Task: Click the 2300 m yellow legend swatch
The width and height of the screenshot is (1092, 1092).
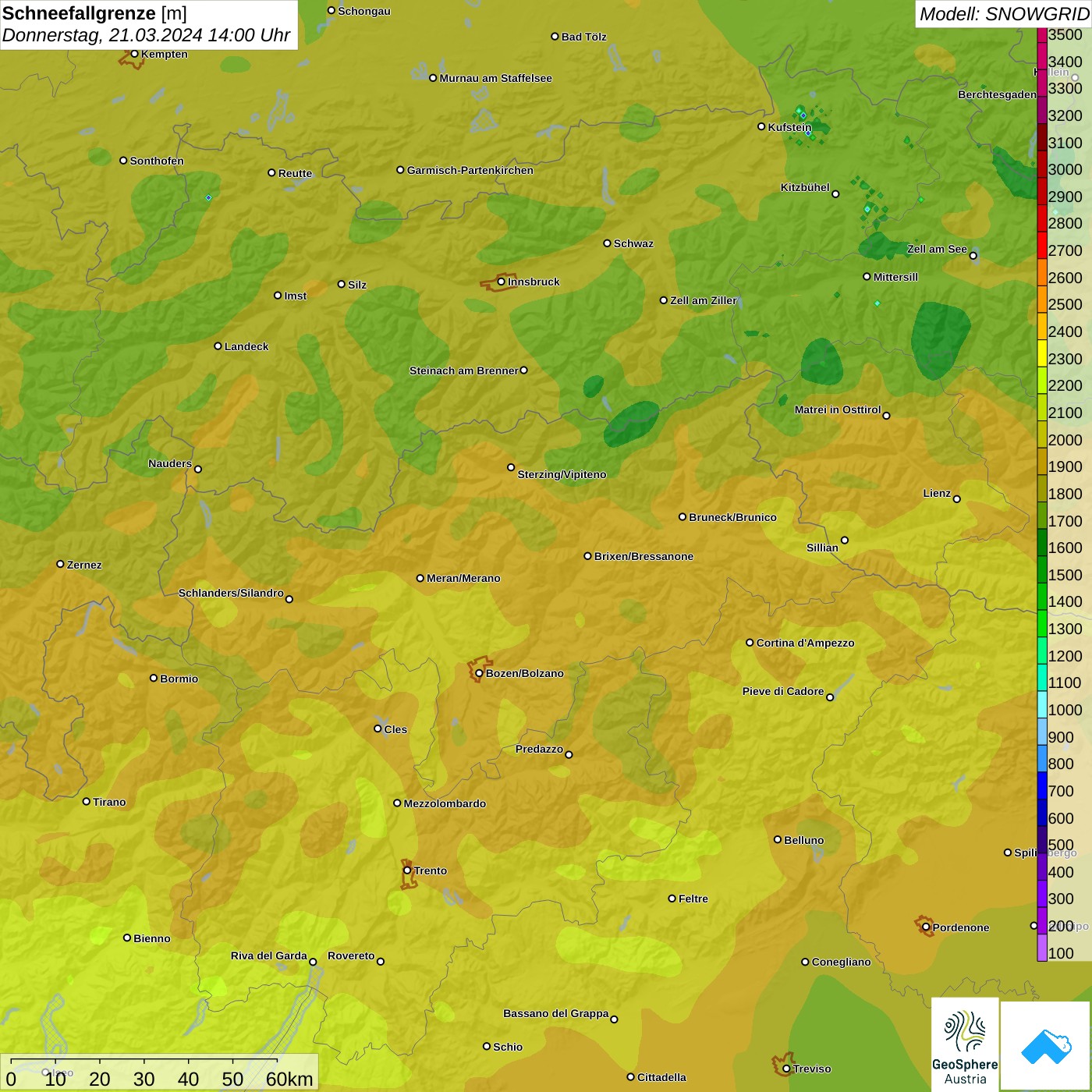Action: 1042,353
